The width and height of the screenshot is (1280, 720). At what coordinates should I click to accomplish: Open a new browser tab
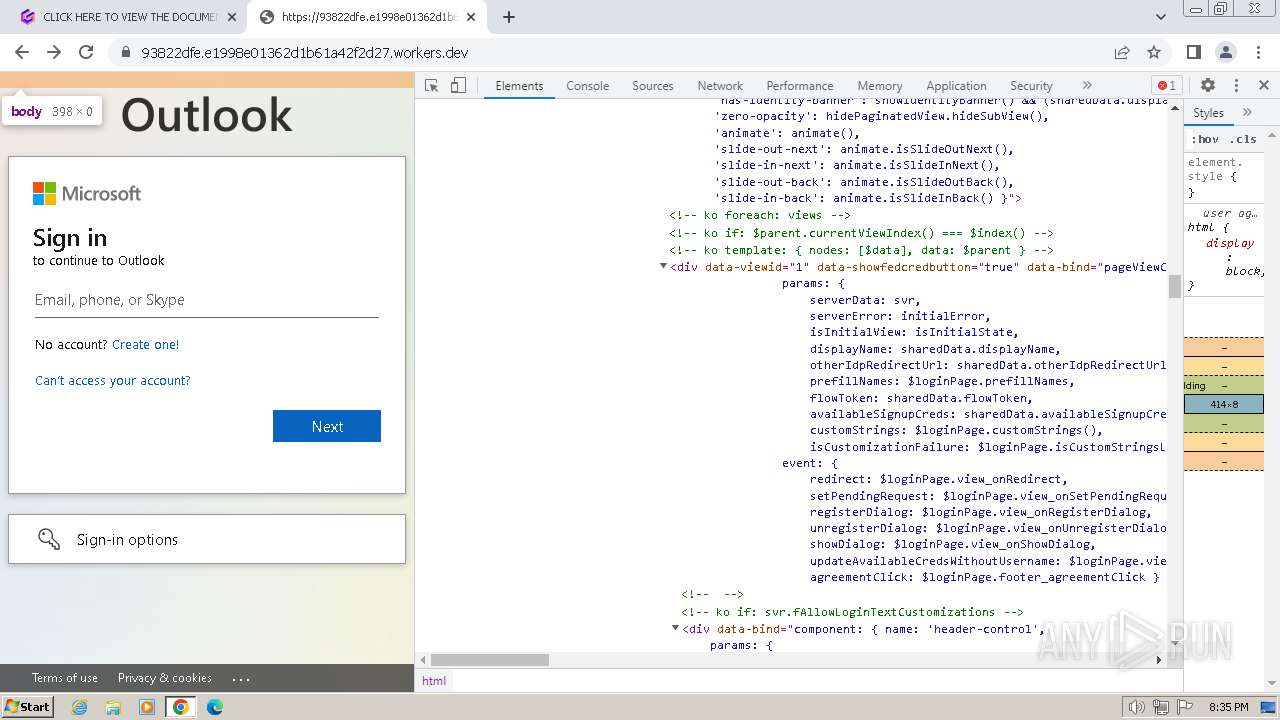(509, 17)
